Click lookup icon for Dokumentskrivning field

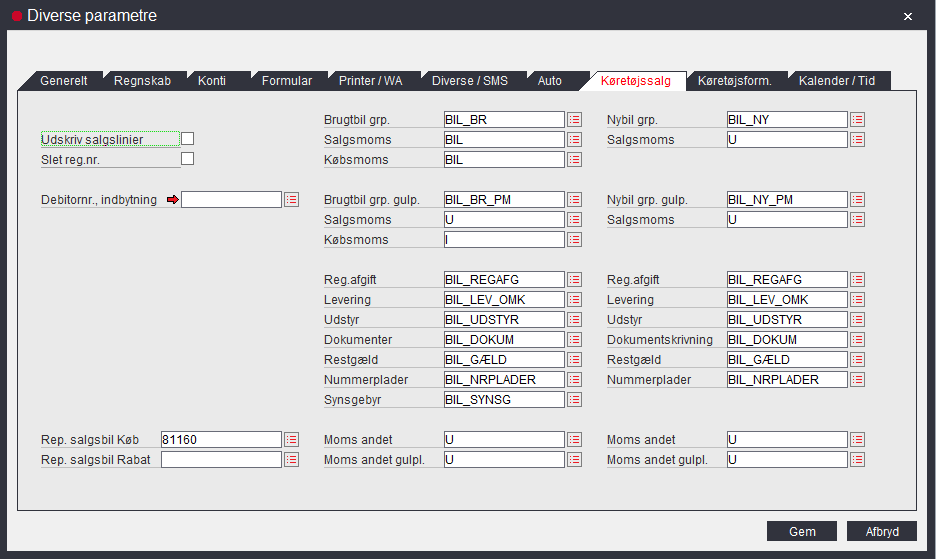click(x=857, y=340)
